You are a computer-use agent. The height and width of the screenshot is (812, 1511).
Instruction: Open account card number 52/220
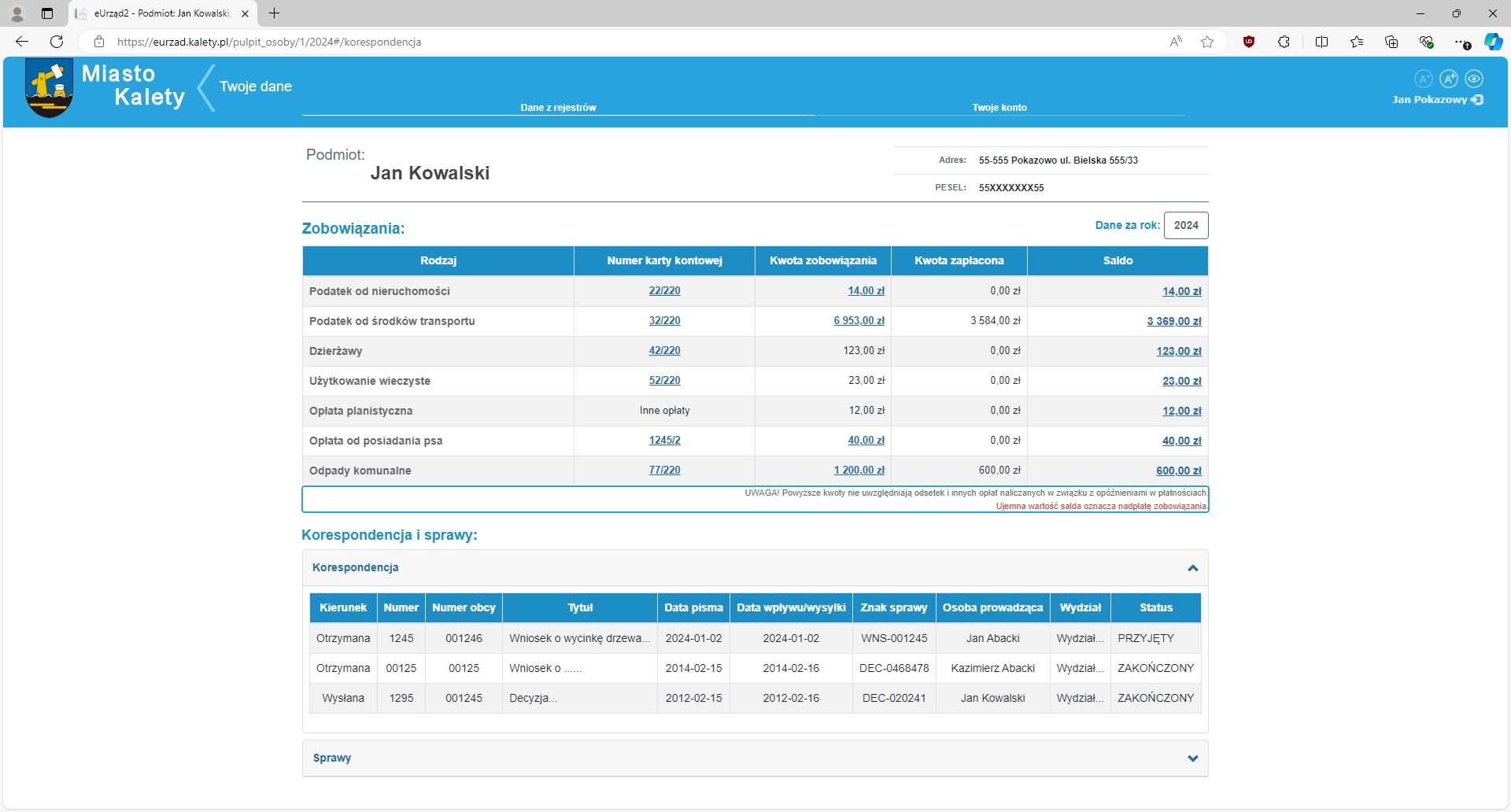(664, 380)
